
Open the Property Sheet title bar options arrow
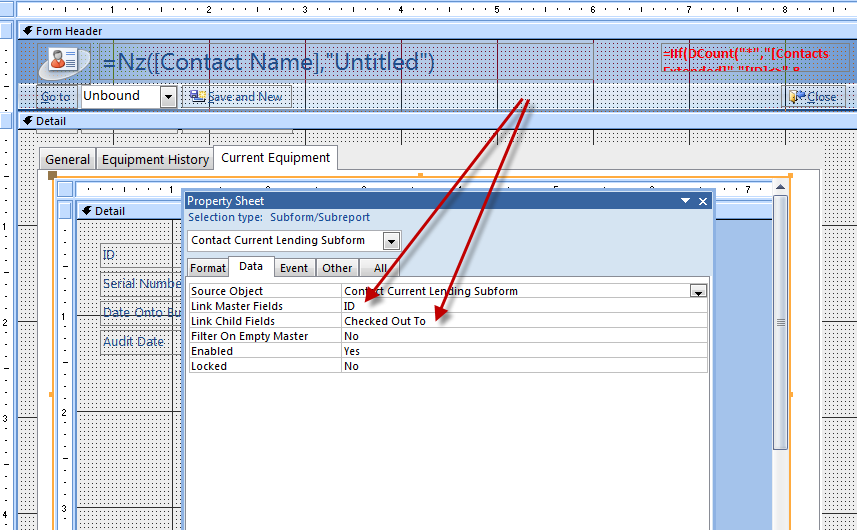pyautogui.click(x=685, y=201)
